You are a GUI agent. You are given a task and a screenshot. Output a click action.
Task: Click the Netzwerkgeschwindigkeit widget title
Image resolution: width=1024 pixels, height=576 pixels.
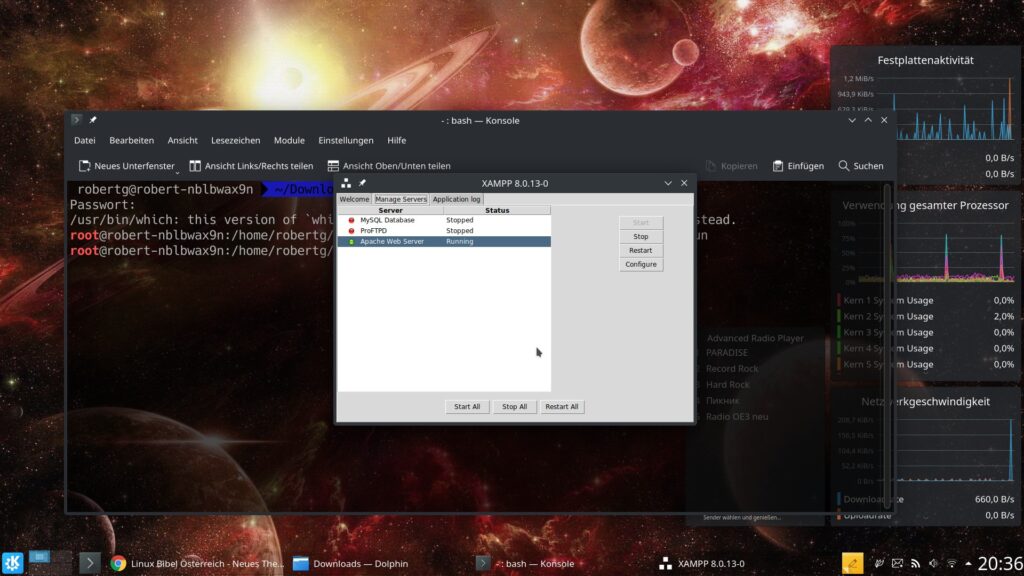(x=925, y=402)
